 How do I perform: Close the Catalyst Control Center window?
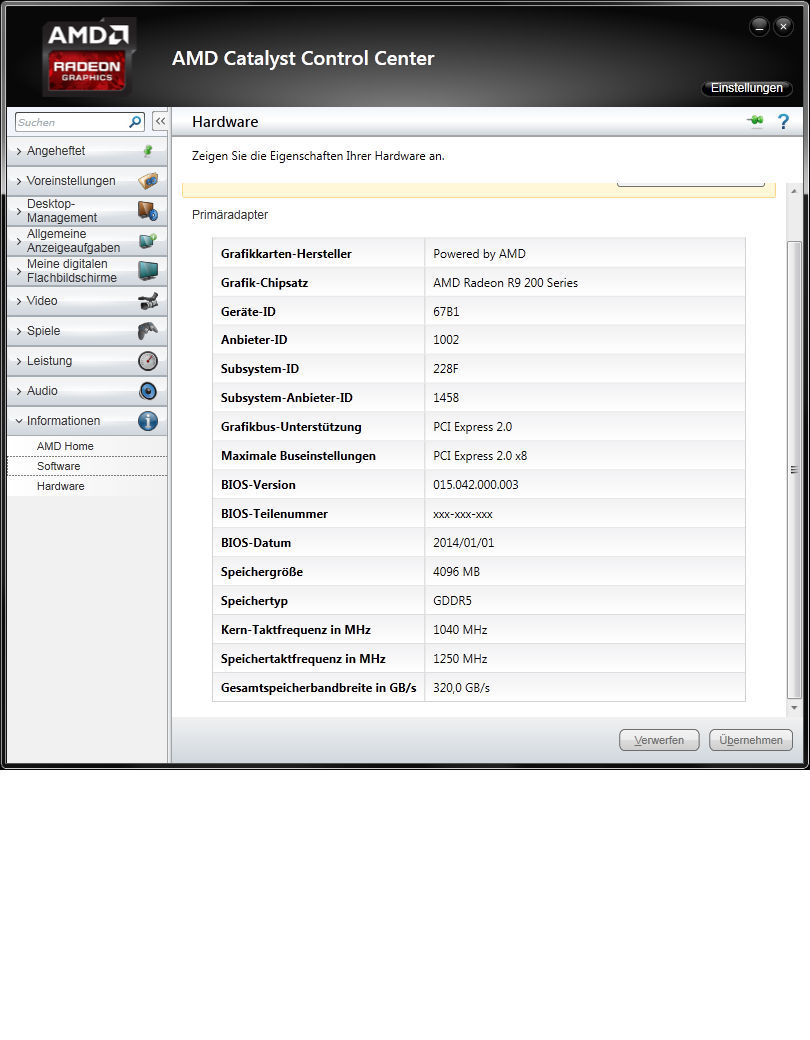[783, 27]
